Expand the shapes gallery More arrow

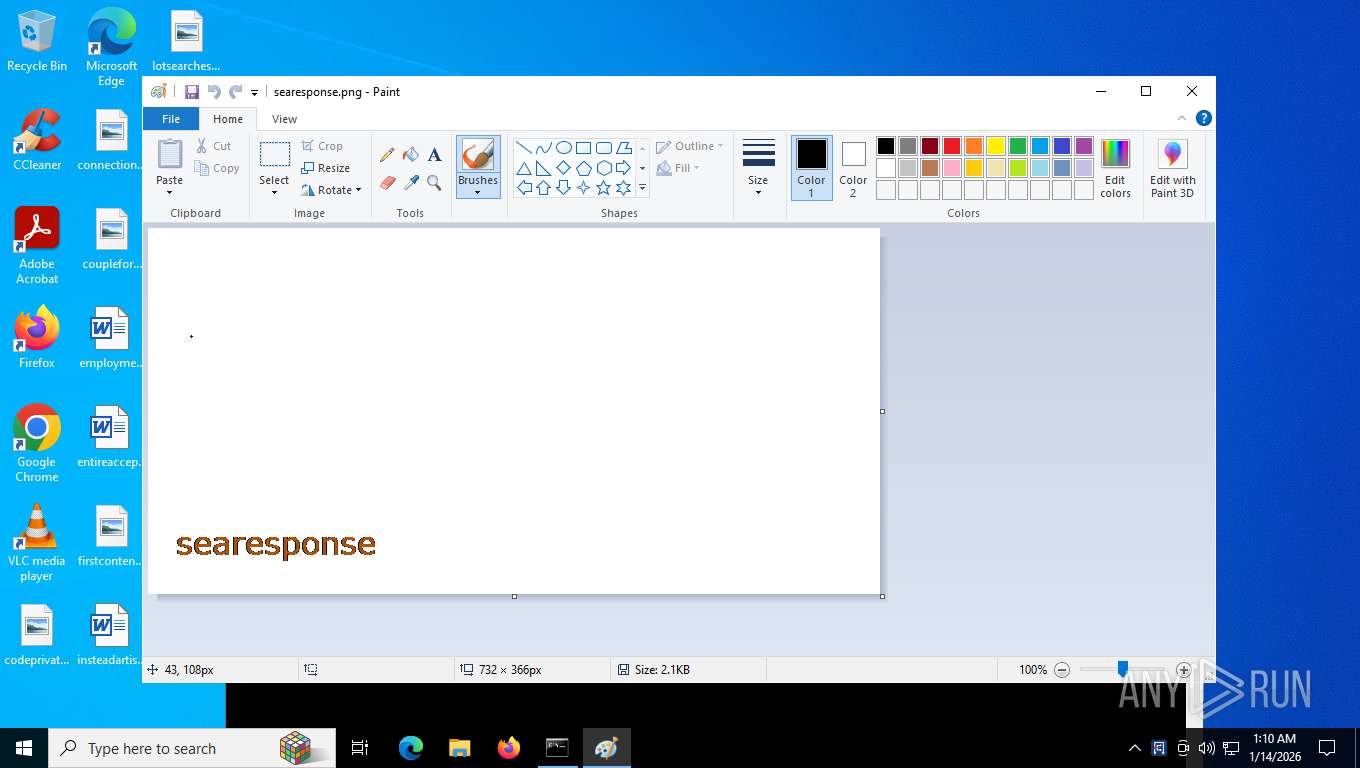(642, 188)
